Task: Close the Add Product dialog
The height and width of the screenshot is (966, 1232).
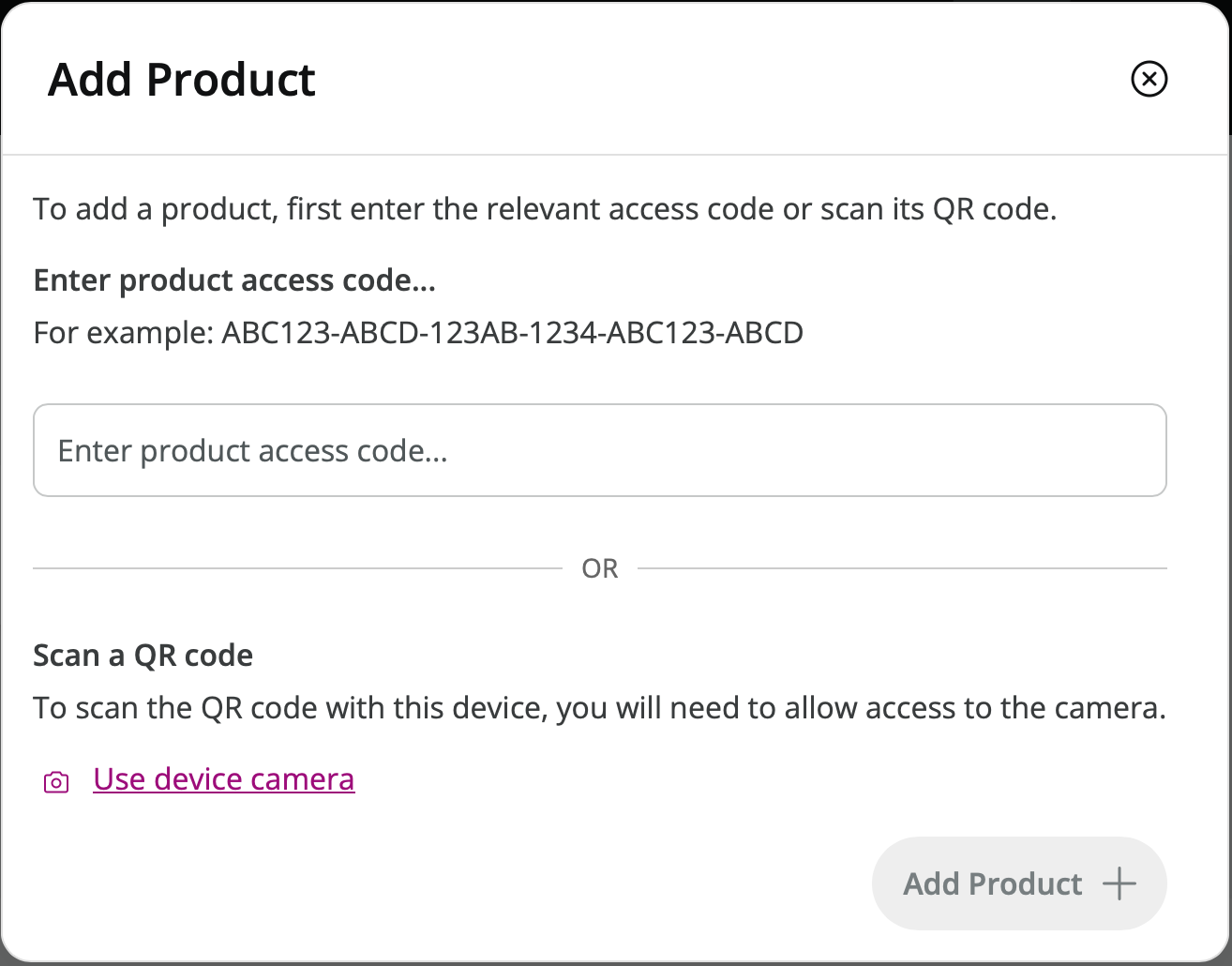Action: (1149, 79)
